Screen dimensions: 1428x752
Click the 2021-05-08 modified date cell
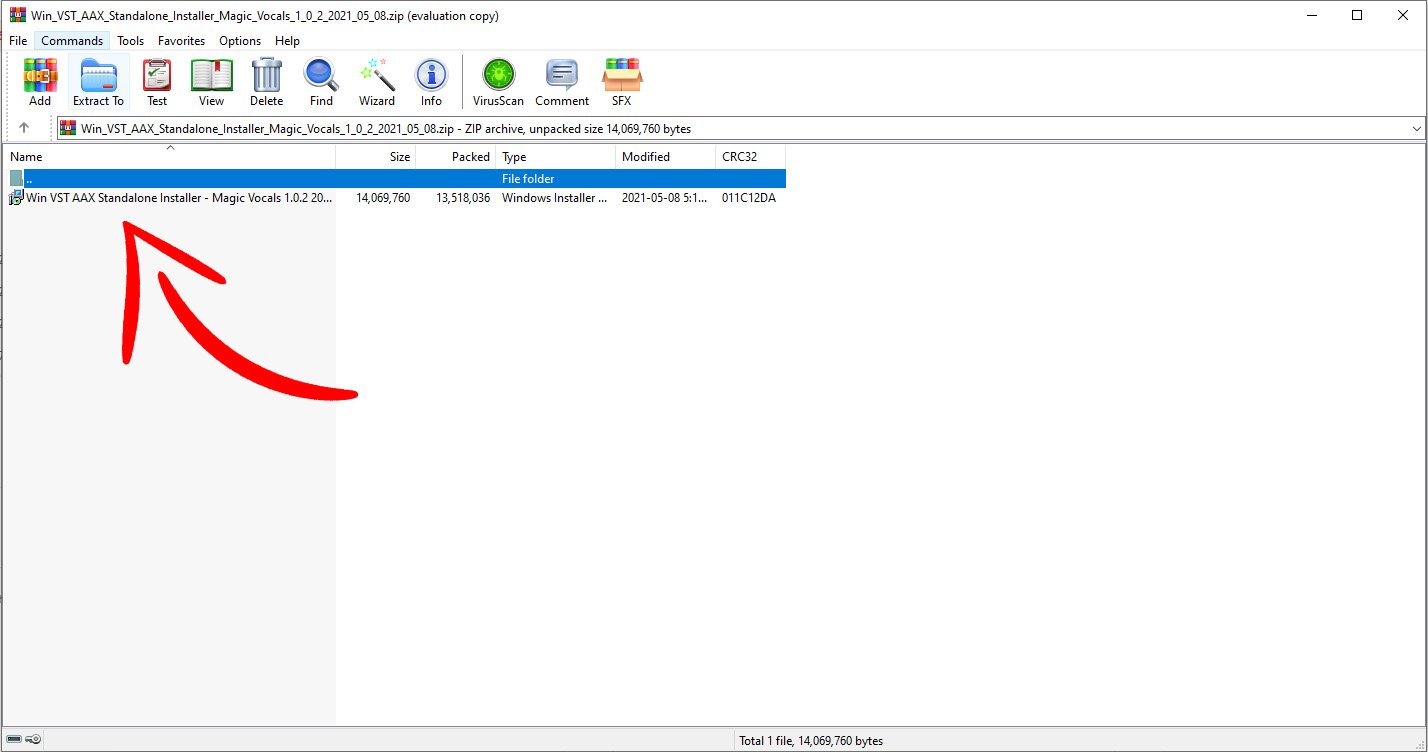(663, 198)
